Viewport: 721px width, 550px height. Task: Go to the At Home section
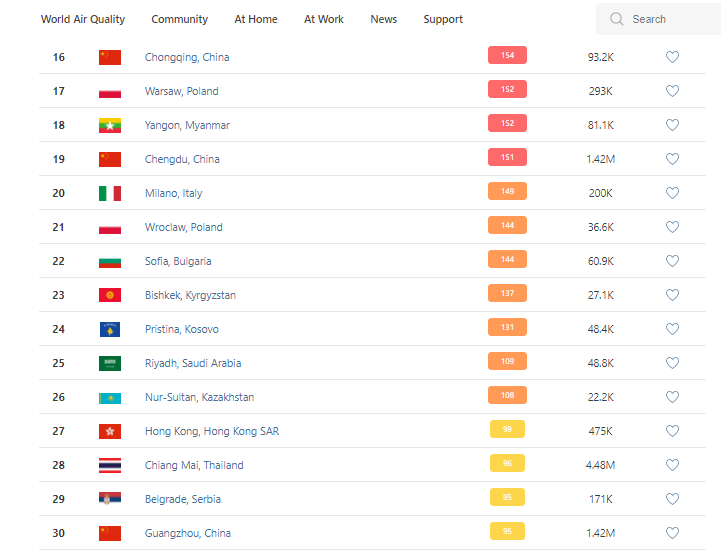pos(256,19)
